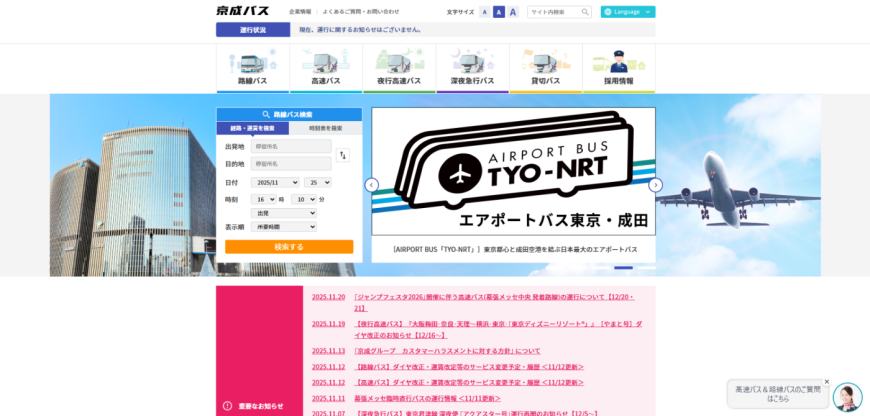Viewport: 870px width, 416px height.
Task: Click the 高速バス＆路線バスのご質問 chat bubble
Action: click(x=778, y=394)
